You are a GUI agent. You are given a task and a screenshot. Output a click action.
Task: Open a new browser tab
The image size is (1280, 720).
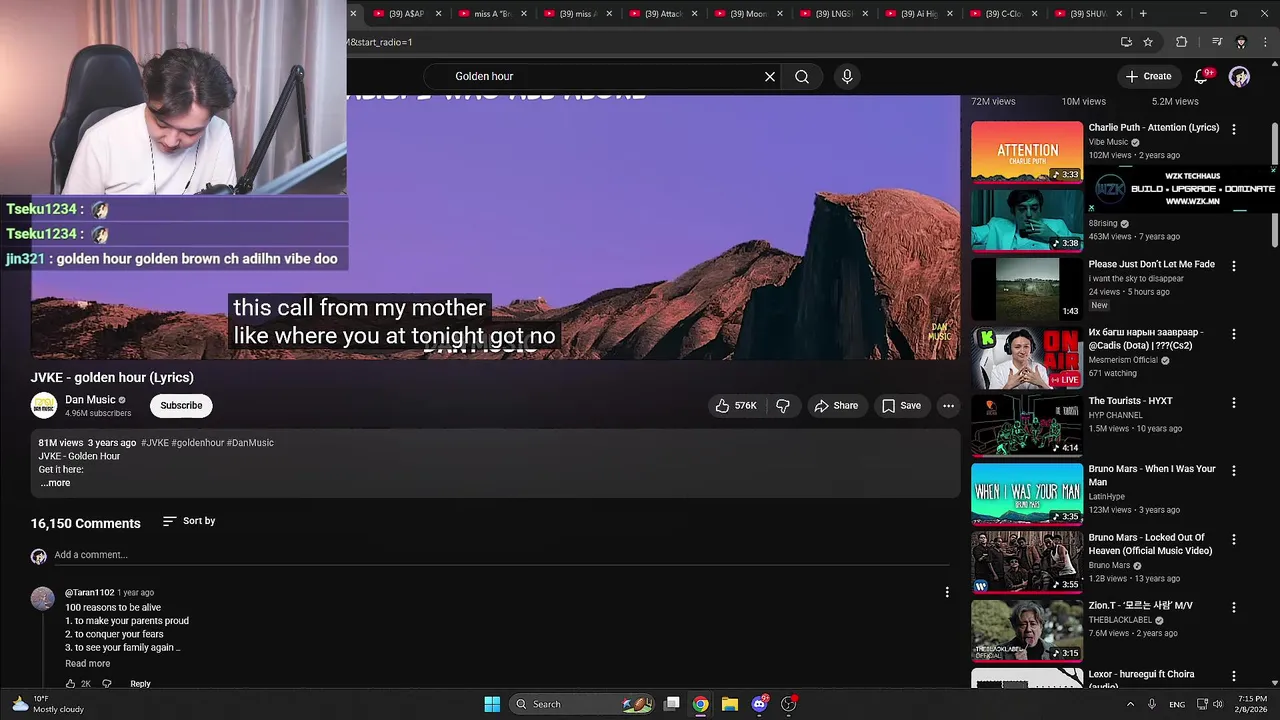coord(1143,14)
